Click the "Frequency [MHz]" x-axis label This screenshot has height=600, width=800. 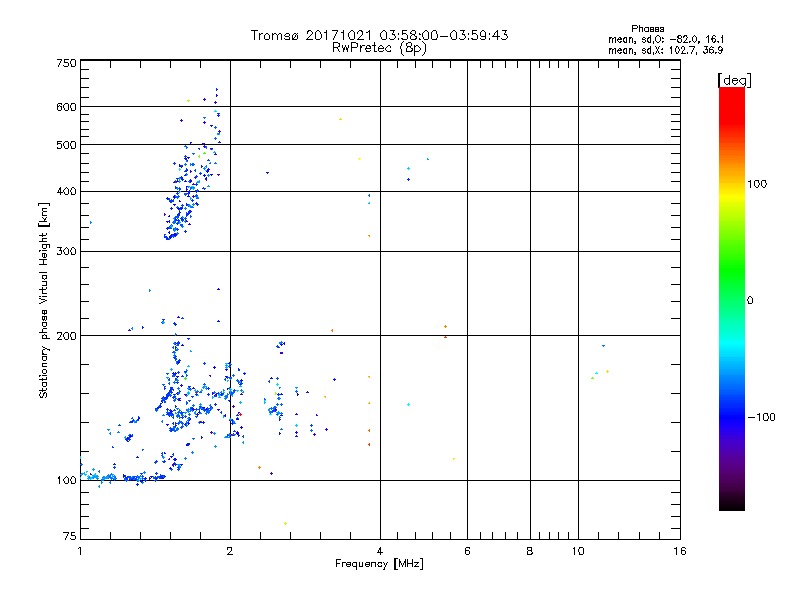pyautogui.click(x=379, y=564)
